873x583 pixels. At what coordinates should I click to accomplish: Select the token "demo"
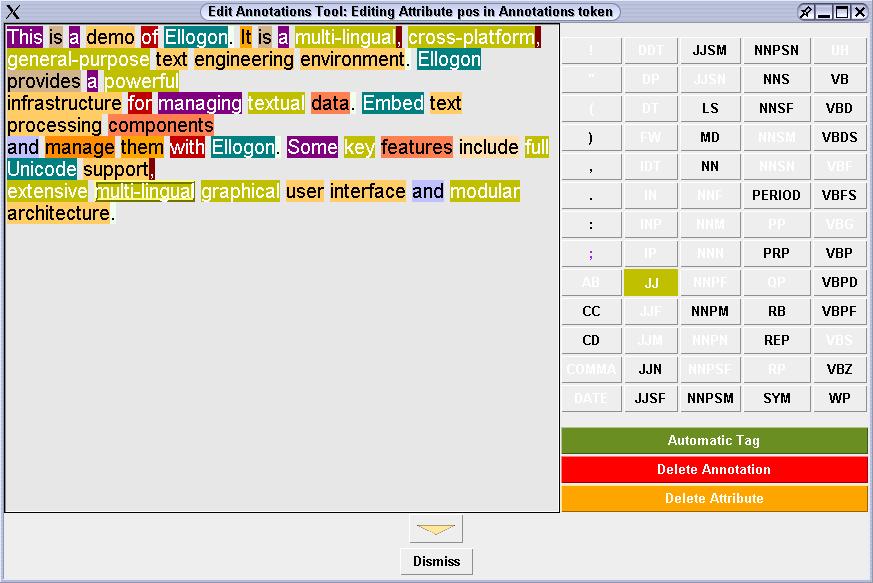[x=110, y=37]
